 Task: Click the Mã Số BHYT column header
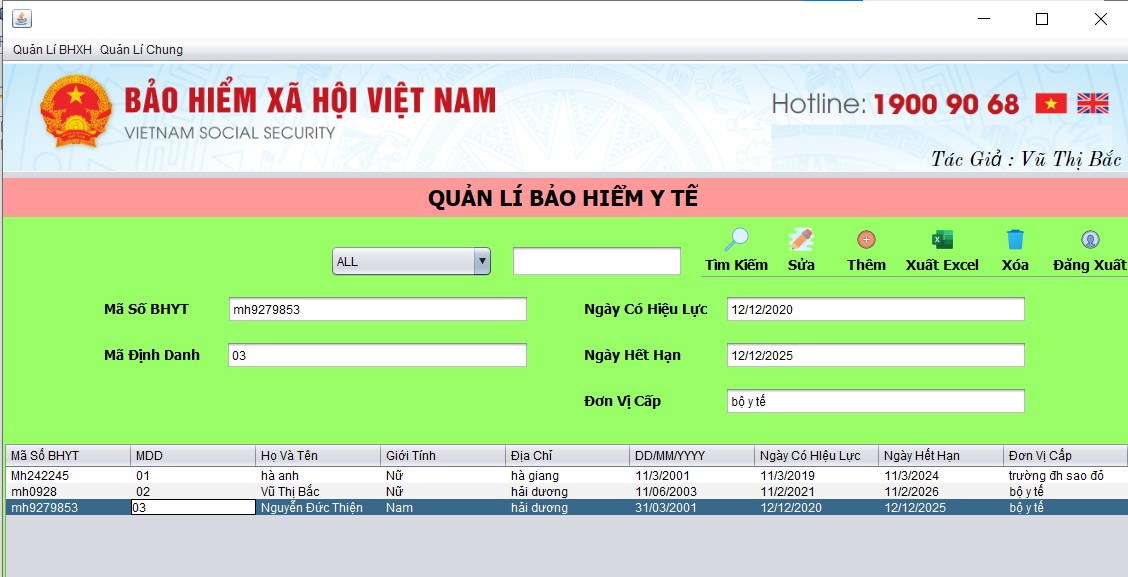(x=68, y=455)
